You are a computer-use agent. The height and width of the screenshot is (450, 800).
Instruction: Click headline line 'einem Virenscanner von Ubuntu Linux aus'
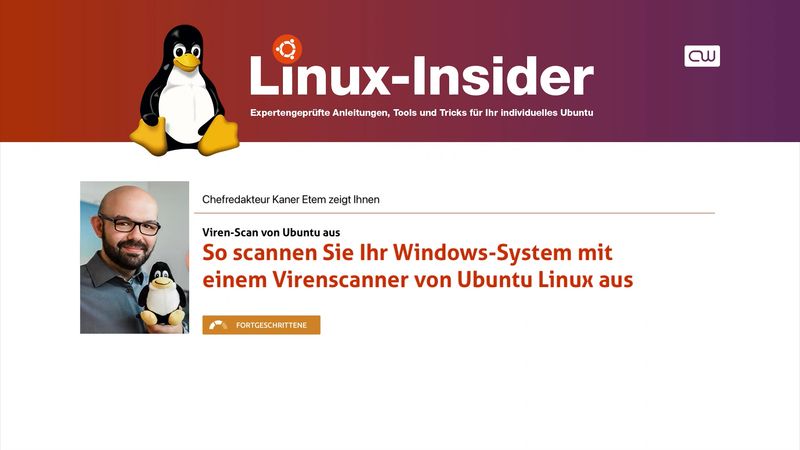point(417,280)
